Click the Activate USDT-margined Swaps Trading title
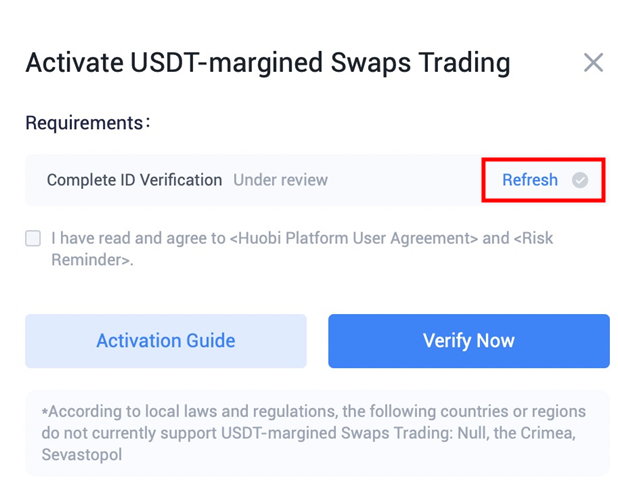 pyautogui.click(x=268, y=63)
